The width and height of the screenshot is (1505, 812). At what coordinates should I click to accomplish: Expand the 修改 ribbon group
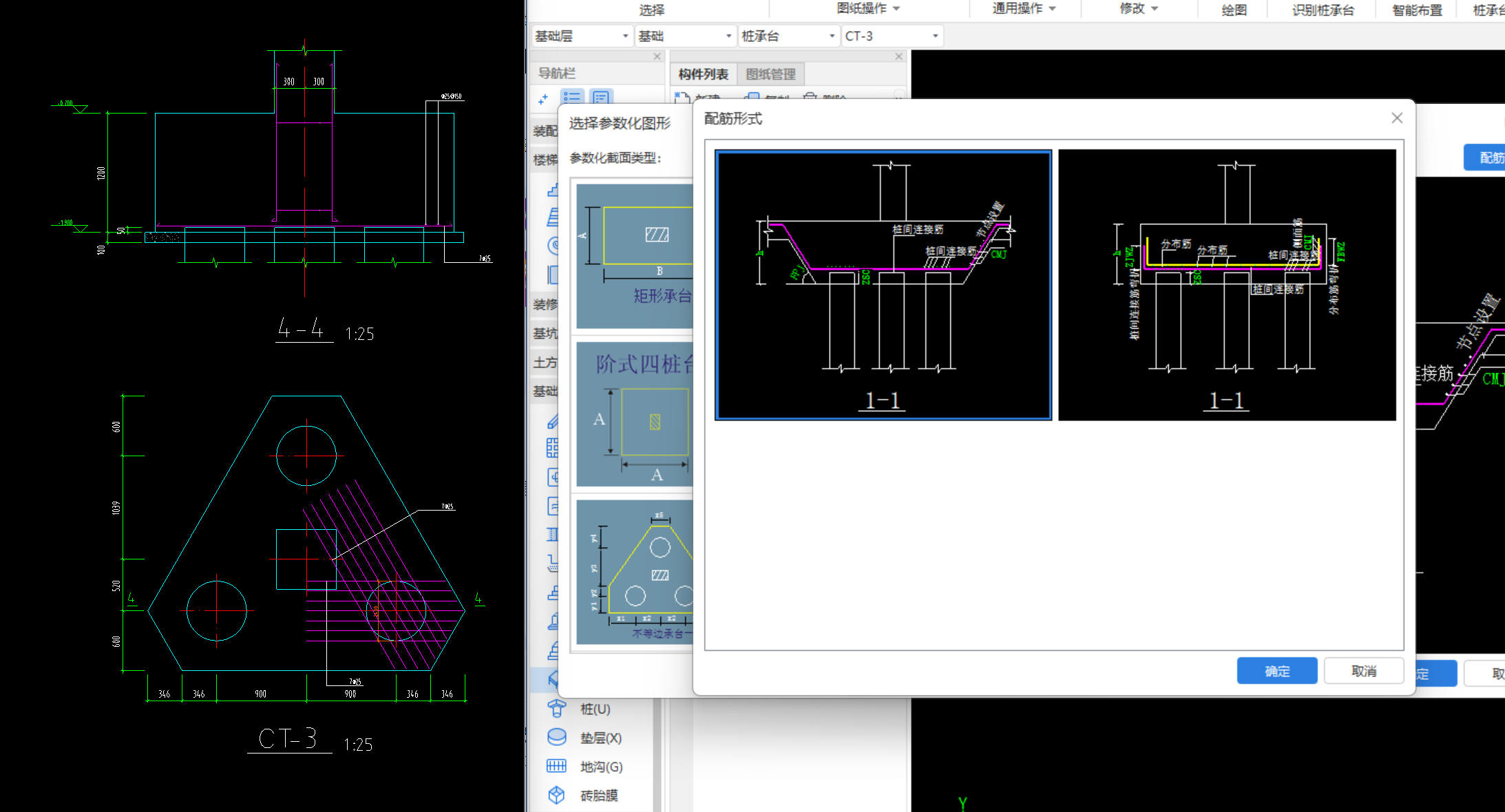(1139, 8)
